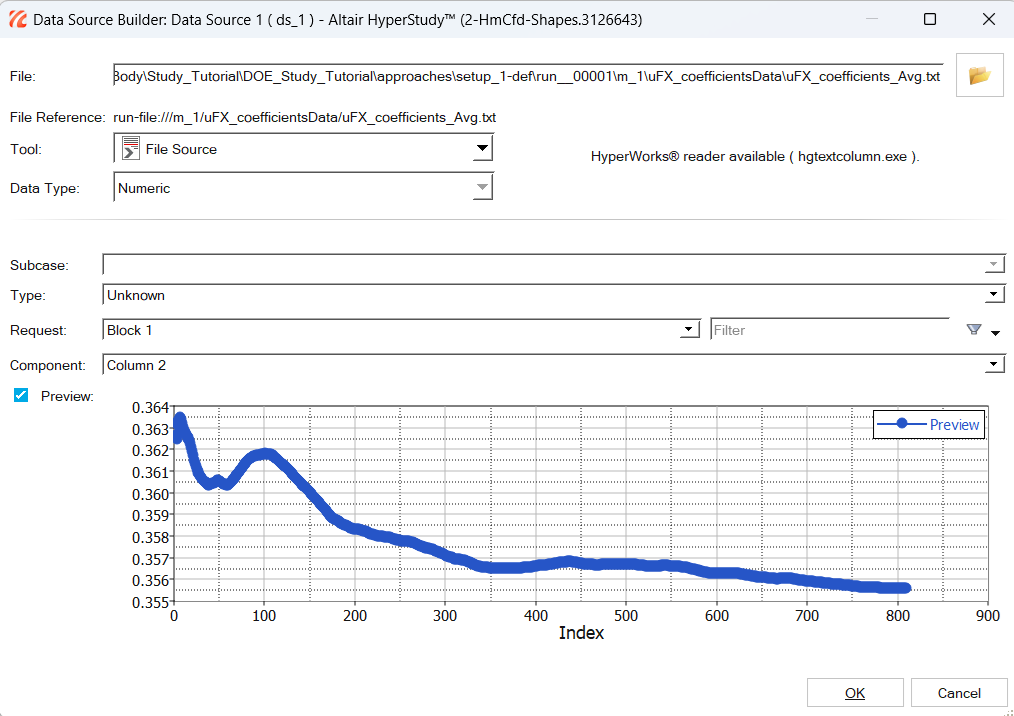Expand the Component dropdown showing Column 2

(993, 366)
